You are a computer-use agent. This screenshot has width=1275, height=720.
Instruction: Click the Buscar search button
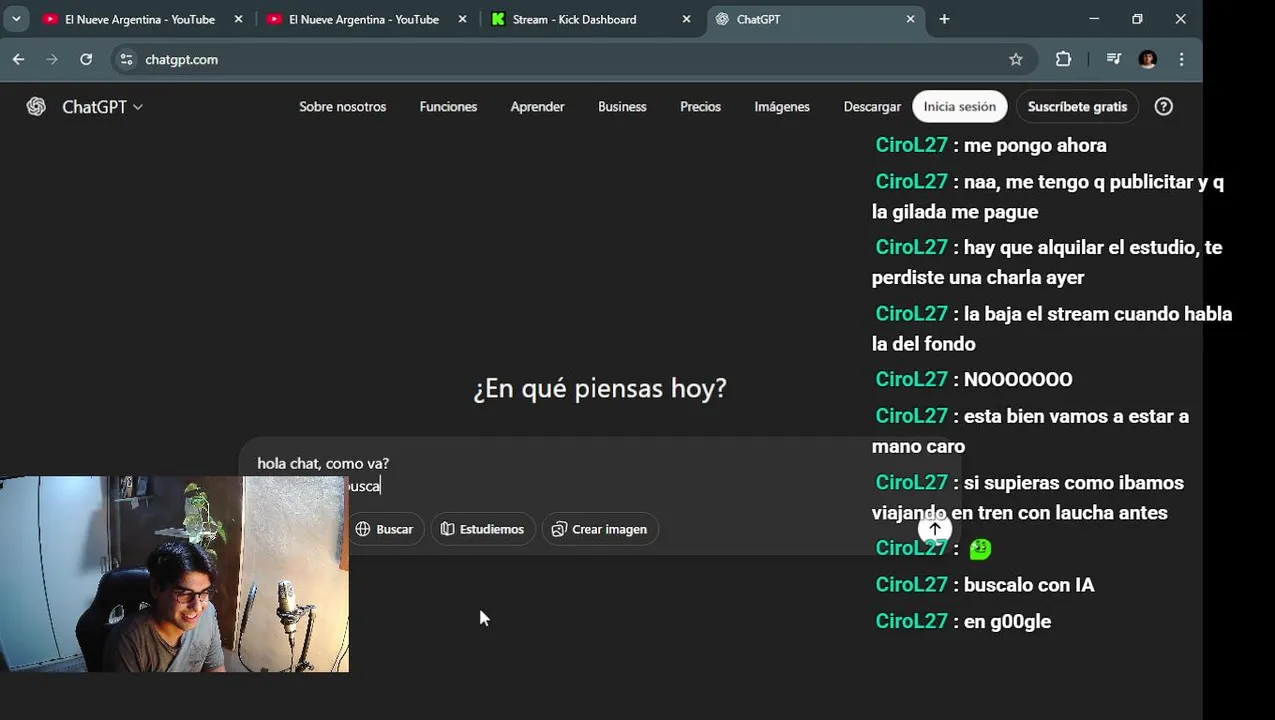click(386, 529)
